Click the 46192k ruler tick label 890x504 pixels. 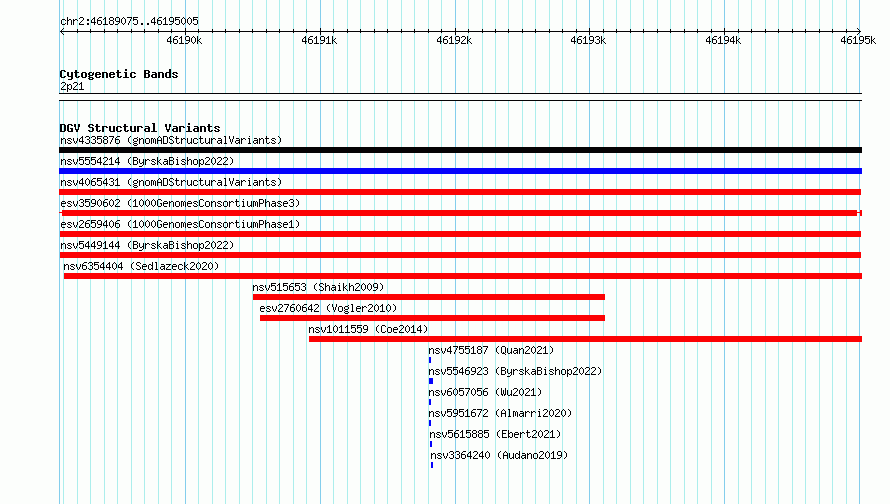click(454, 40)
